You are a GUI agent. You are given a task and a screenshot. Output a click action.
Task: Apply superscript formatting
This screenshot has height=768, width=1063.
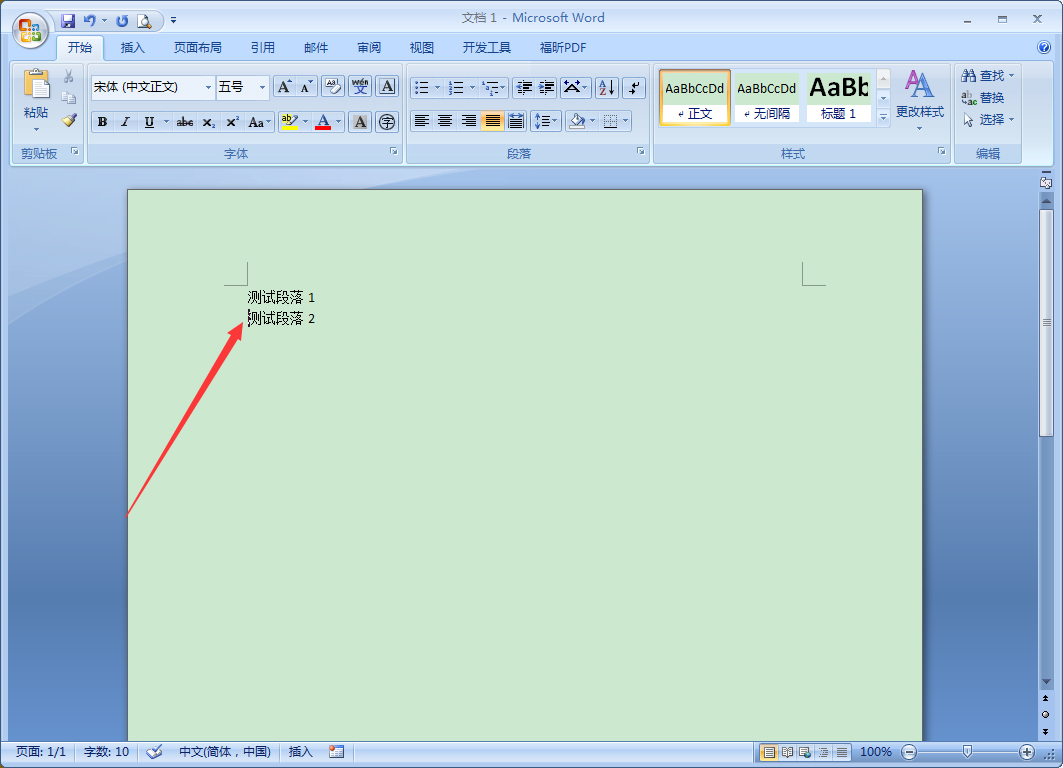click(x=230, y=121)
